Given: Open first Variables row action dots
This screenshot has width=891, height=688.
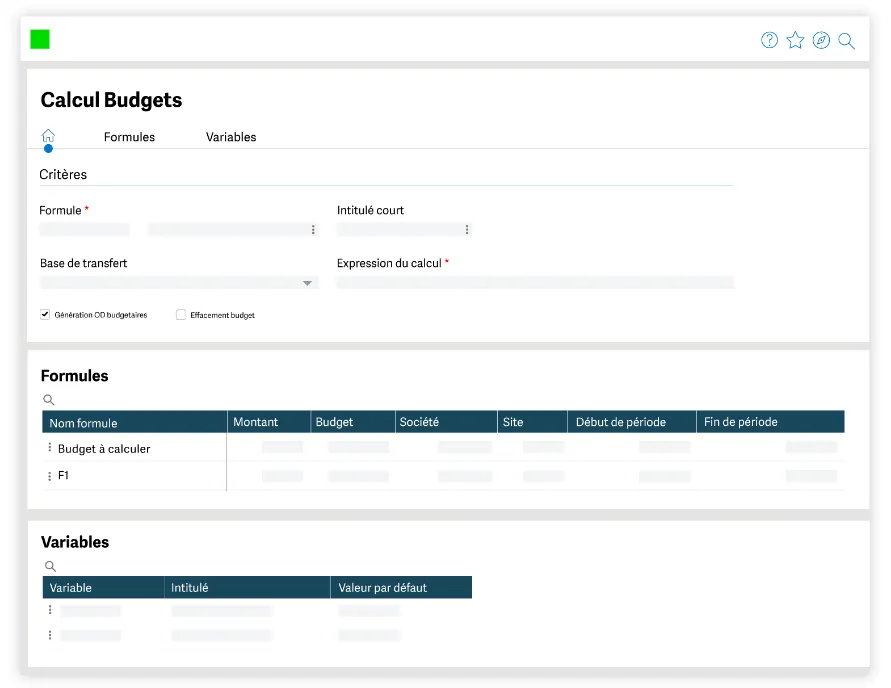Looking at the screenshot, I should click(50, 610).
